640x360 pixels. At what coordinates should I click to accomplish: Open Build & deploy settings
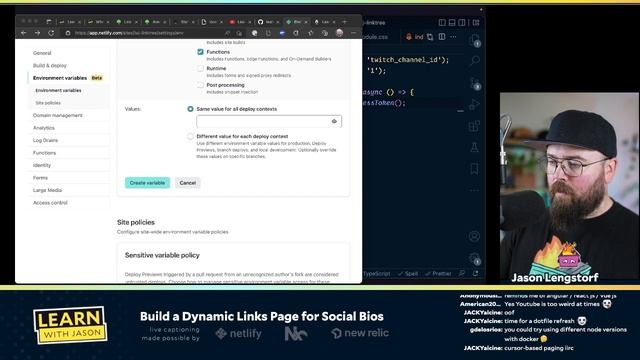point(50,65)
